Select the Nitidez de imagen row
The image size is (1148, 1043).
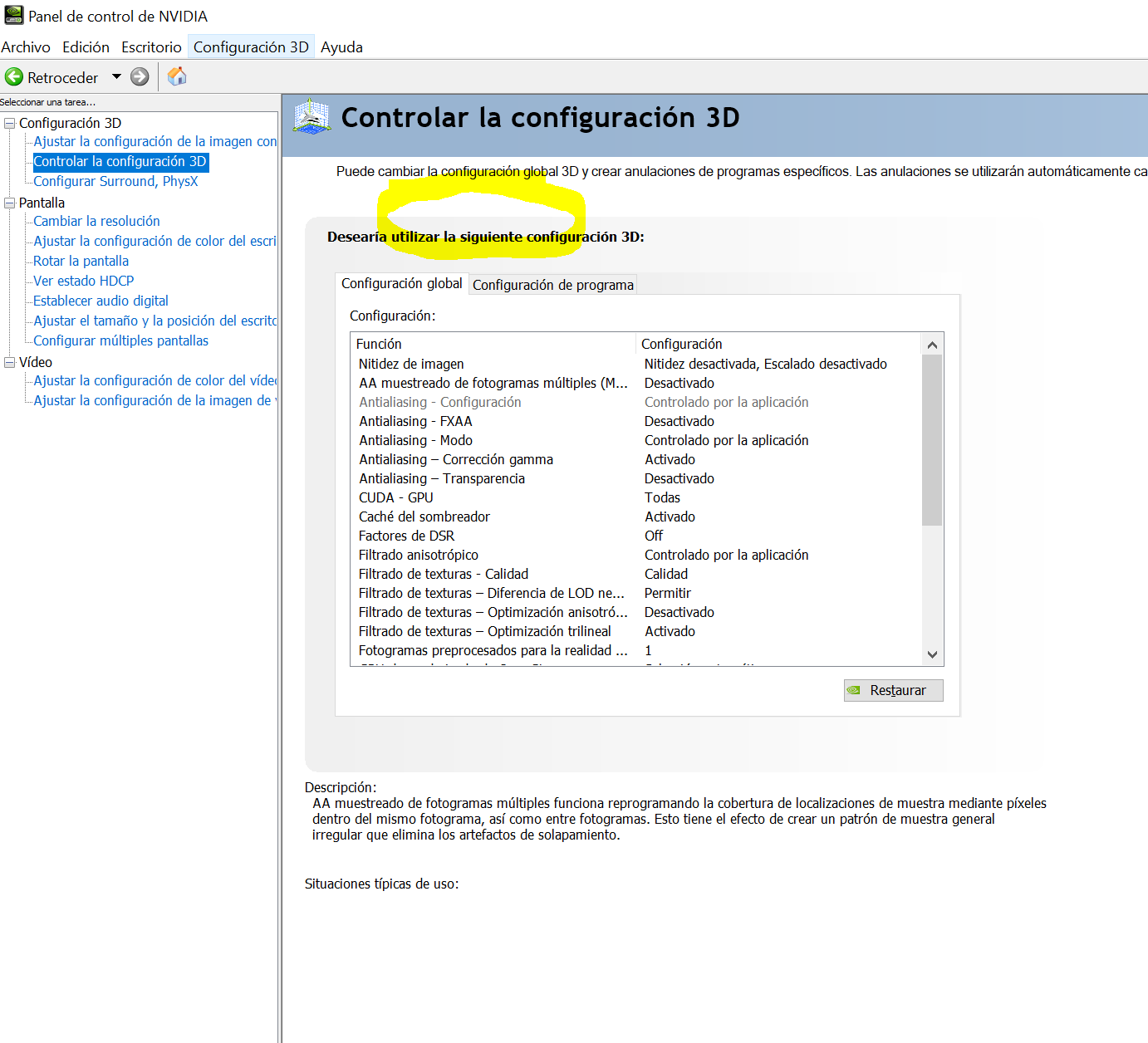tap(636, 364)
